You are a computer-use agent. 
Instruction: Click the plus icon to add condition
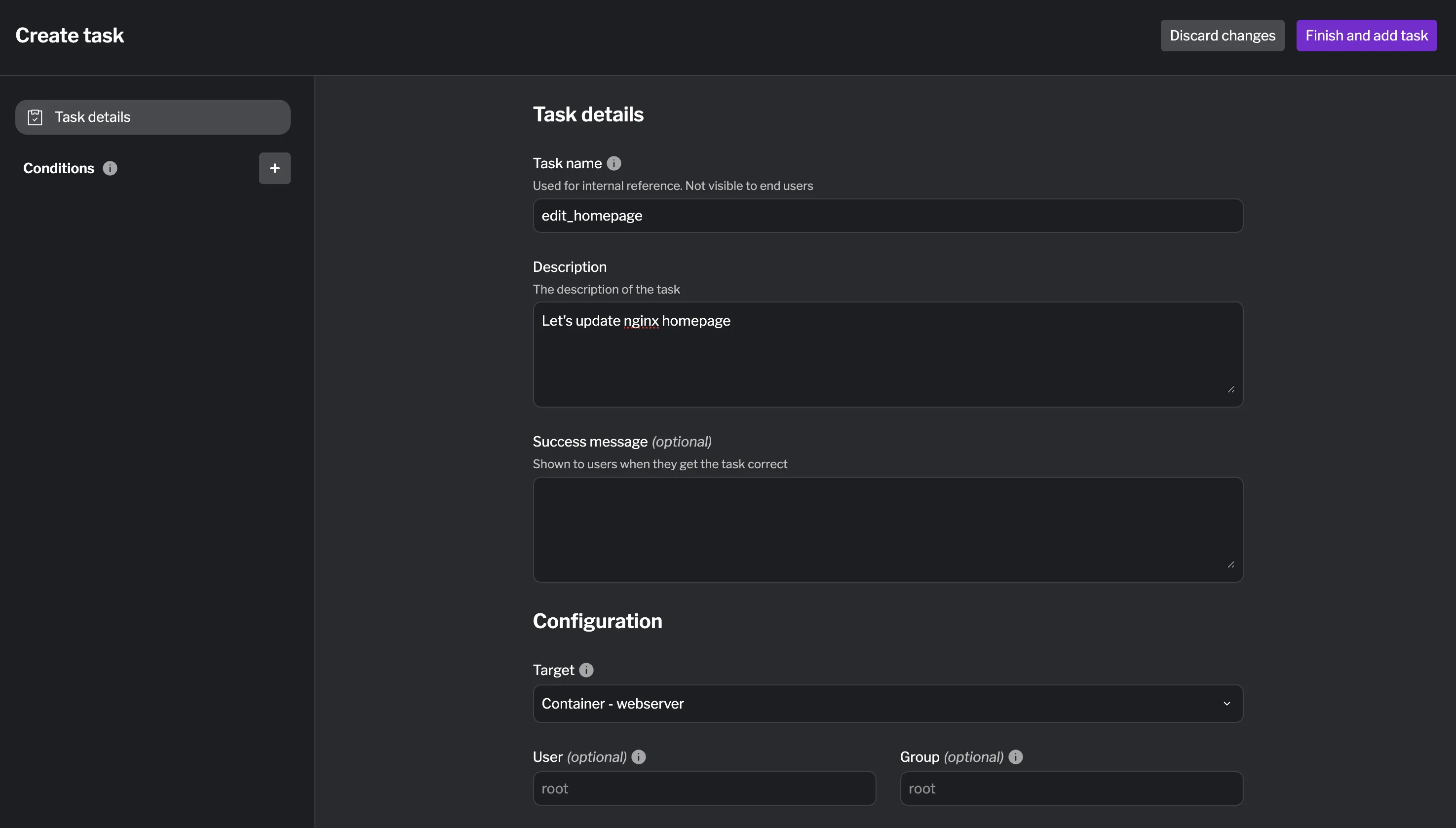pyautogui.click(x=275, y=168)
